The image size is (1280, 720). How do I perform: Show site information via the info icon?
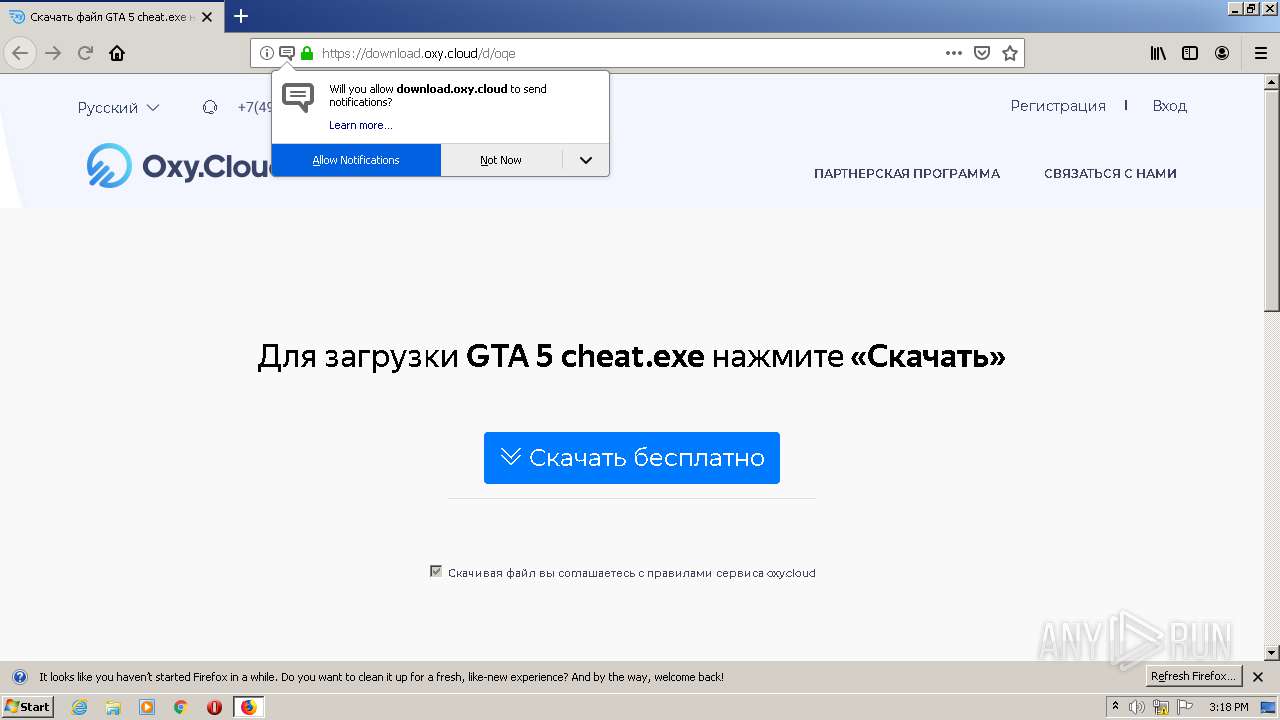click(x=267, y=53)
